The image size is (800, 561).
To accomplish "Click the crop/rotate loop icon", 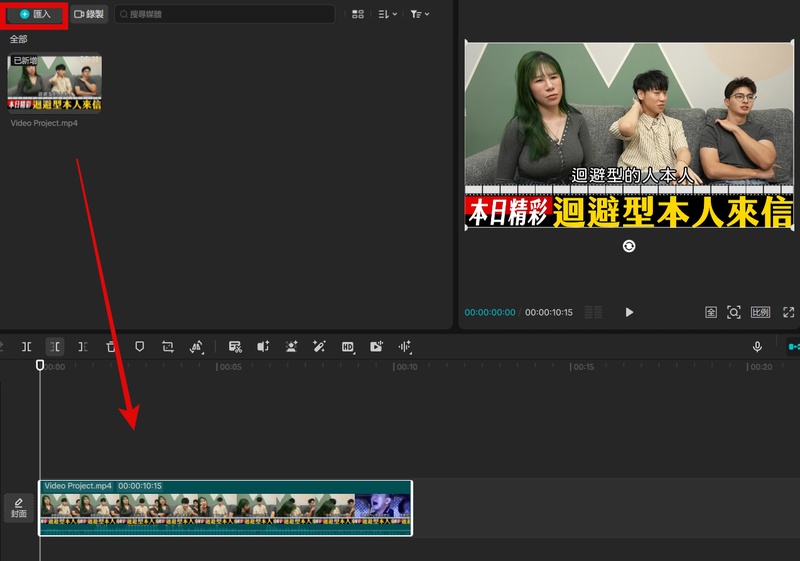I will pos(167,347).
